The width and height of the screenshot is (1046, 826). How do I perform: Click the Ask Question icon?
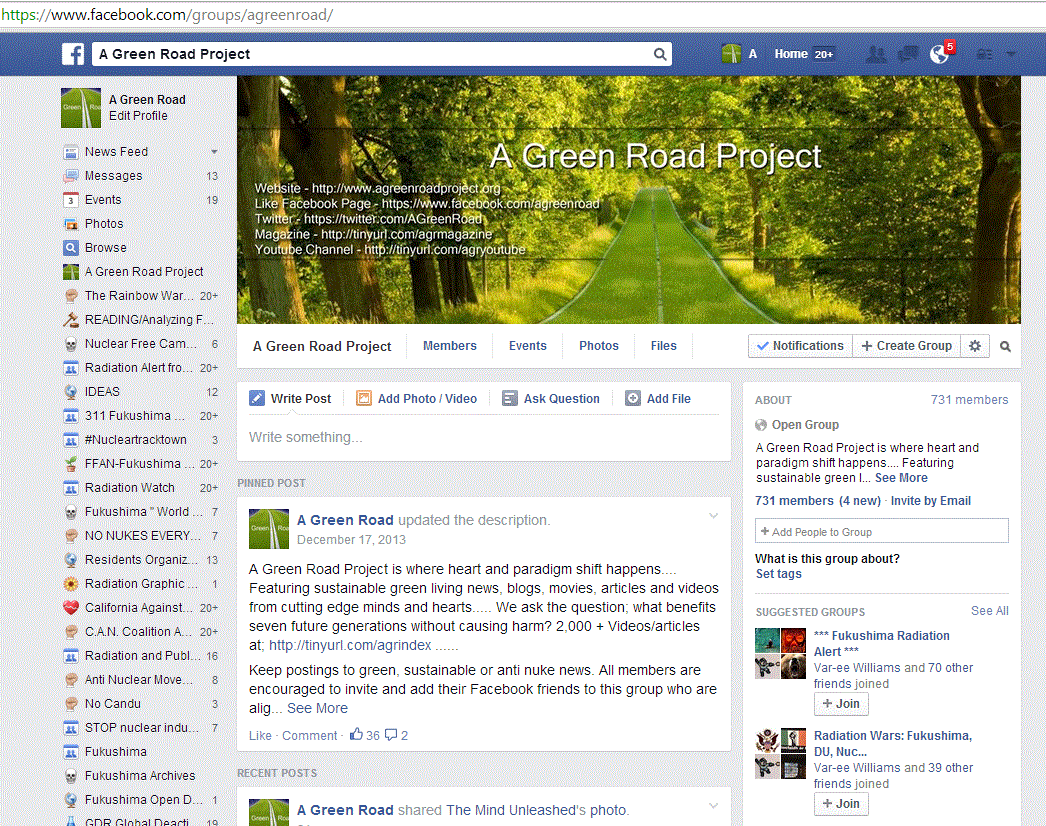click(510, 398)
